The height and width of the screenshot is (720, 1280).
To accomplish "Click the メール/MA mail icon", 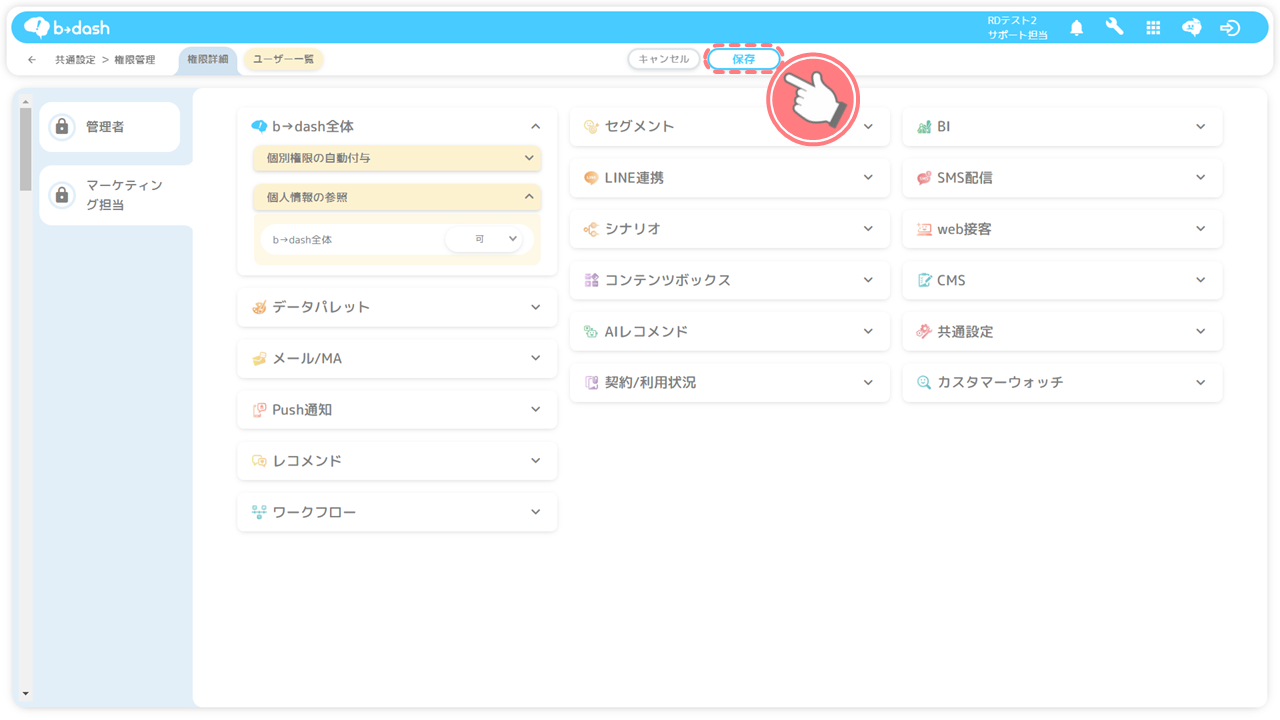I will click(x=259, y=358).
